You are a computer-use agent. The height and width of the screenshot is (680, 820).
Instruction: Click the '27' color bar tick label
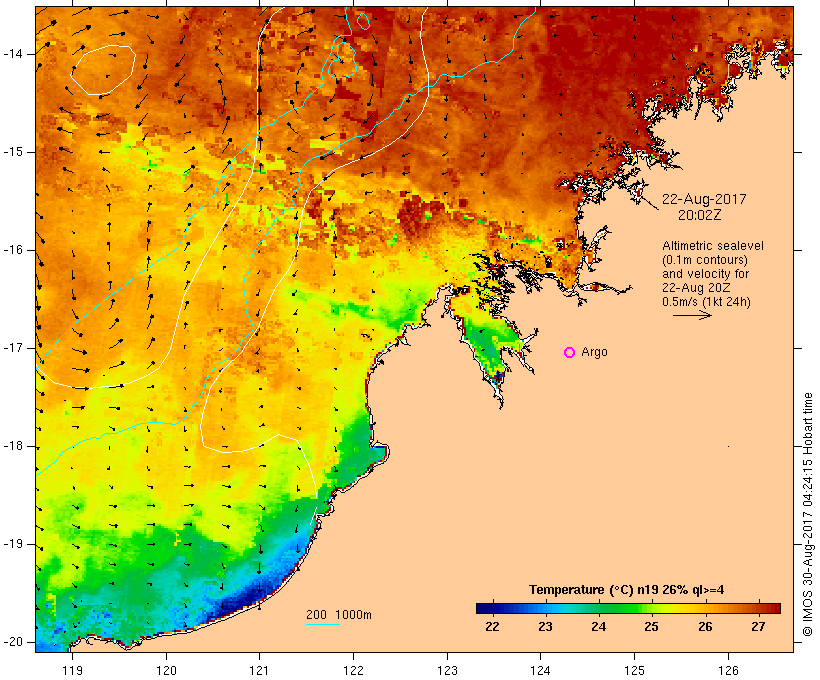point(758,626)
